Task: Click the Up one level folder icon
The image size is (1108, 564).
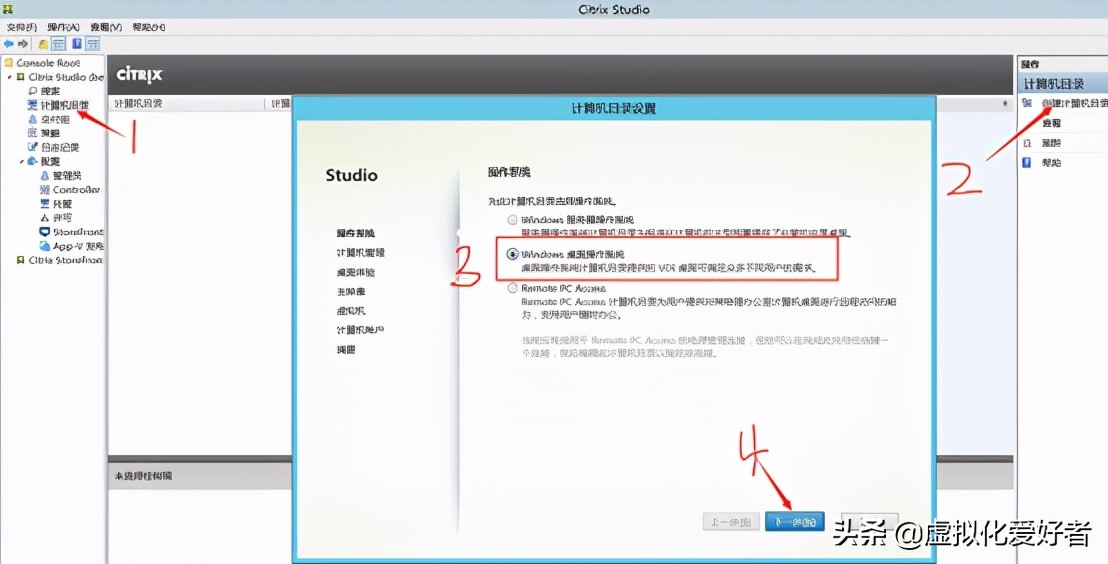Action: point(43,45)
